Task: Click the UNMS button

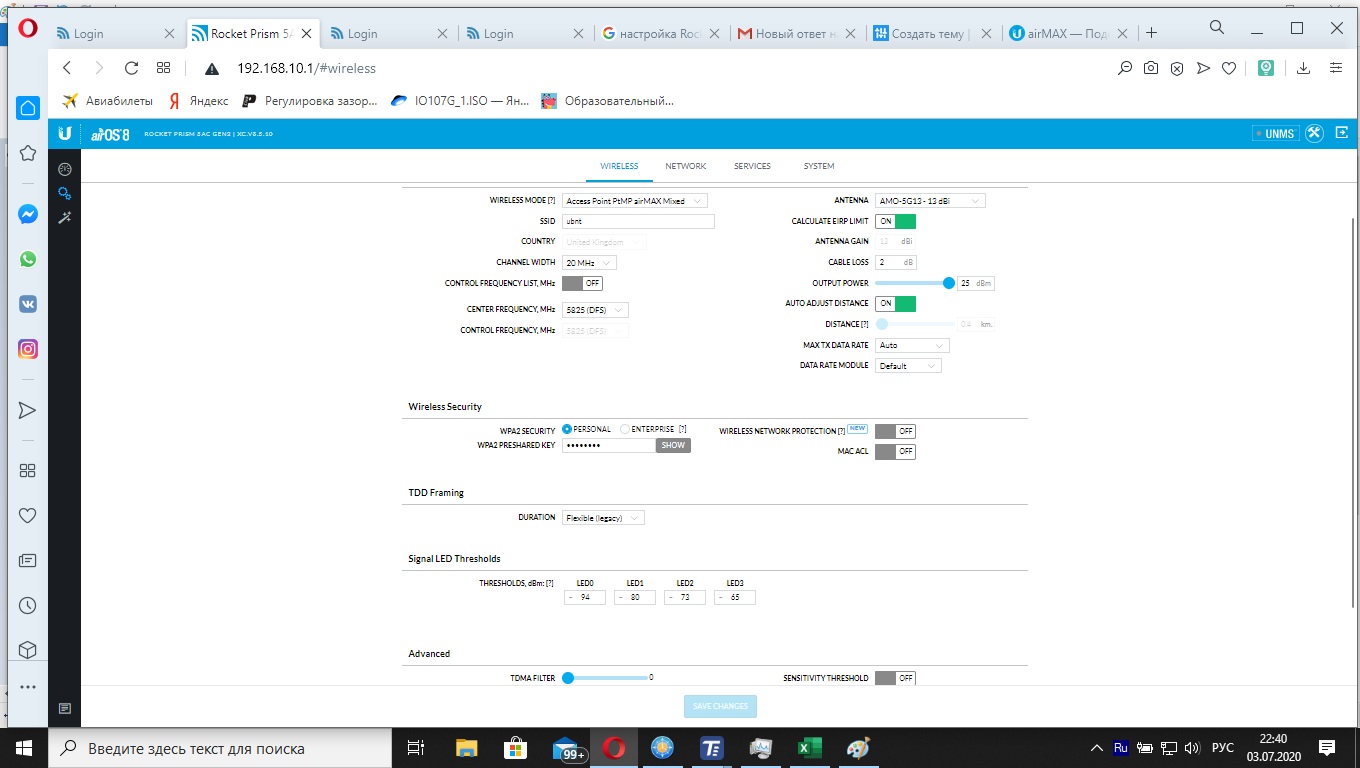Action: tap(1275, 133)
